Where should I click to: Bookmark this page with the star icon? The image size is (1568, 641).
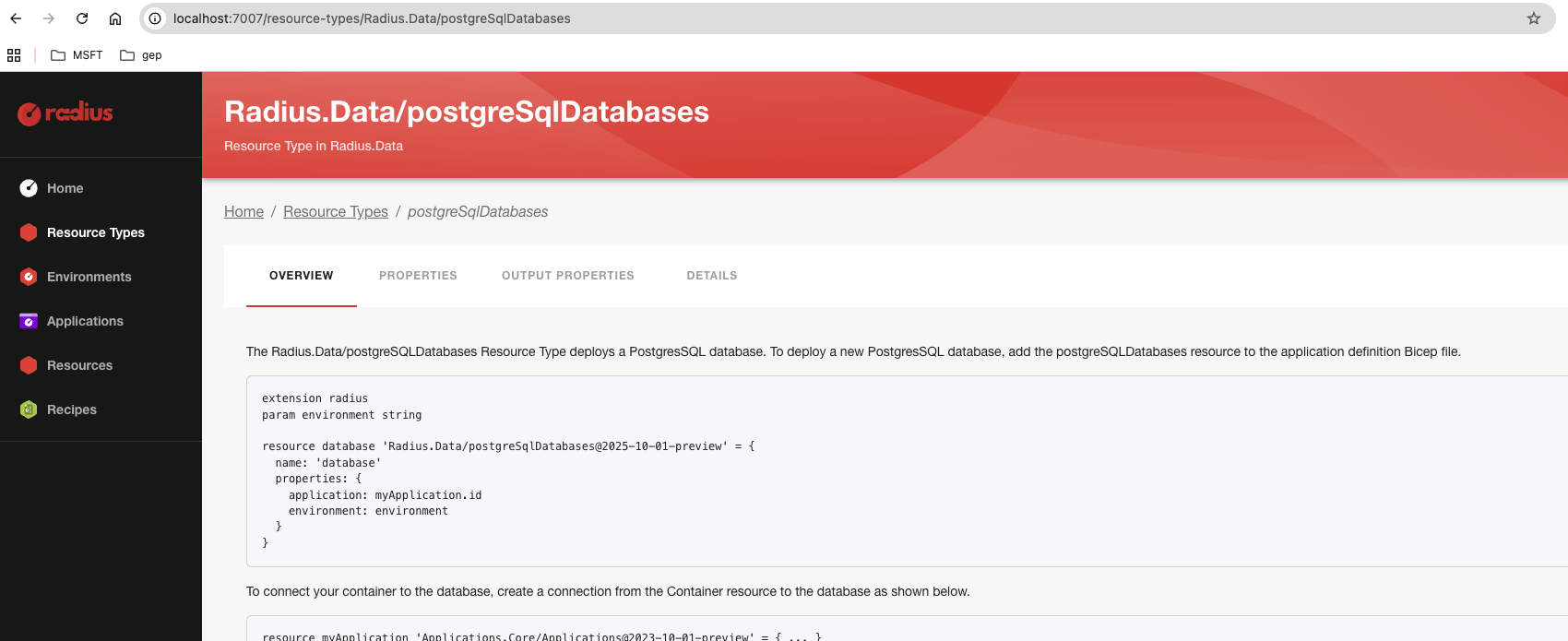(1534, 18)
